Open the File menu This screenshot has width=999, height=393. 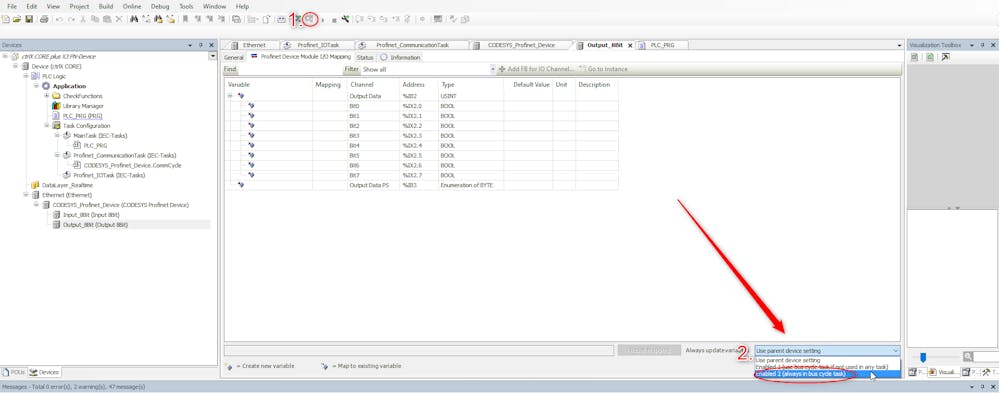(x=11, y=6)
